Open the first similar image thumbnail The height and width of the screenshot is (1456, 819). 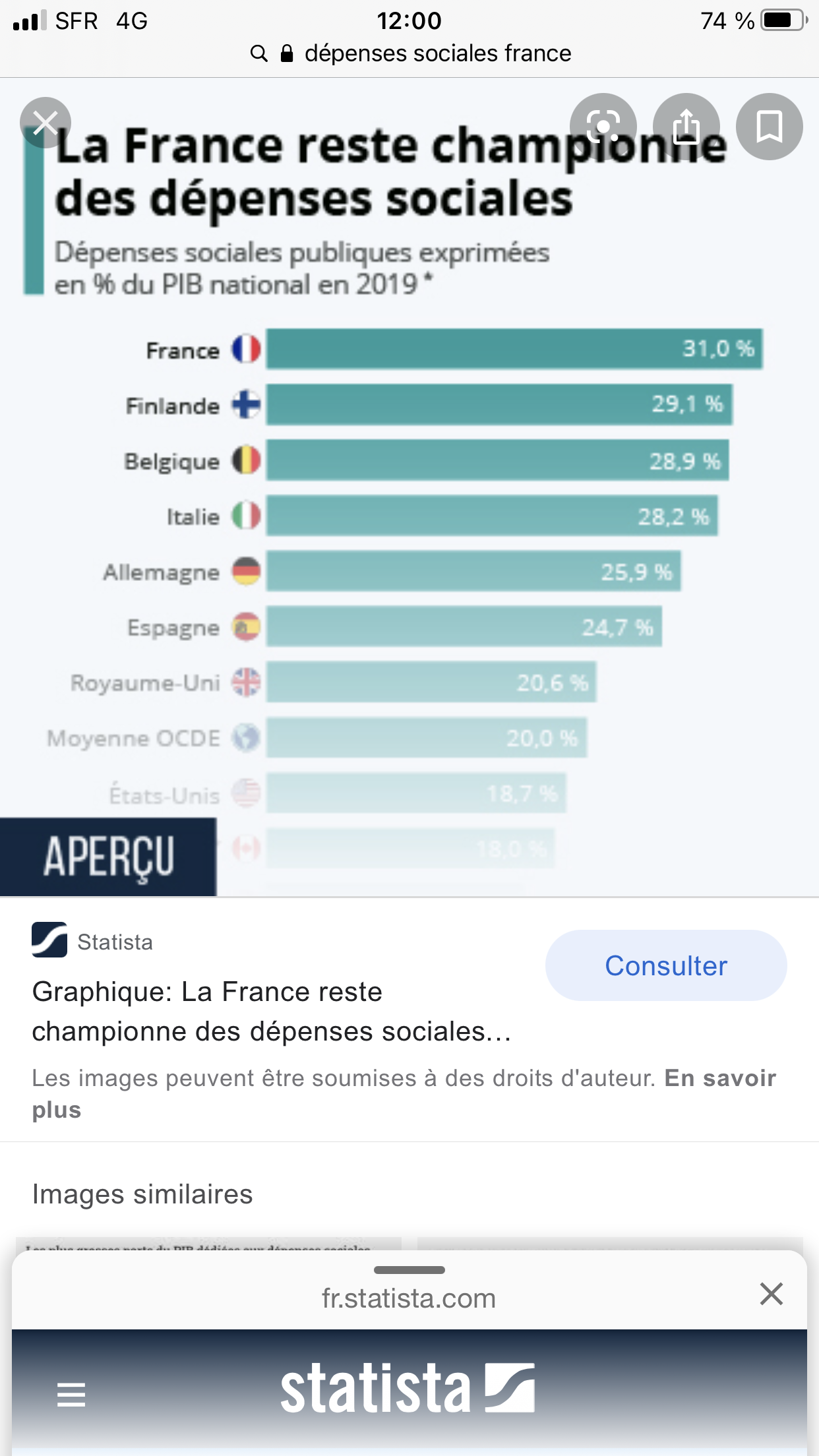(208, 1244)
